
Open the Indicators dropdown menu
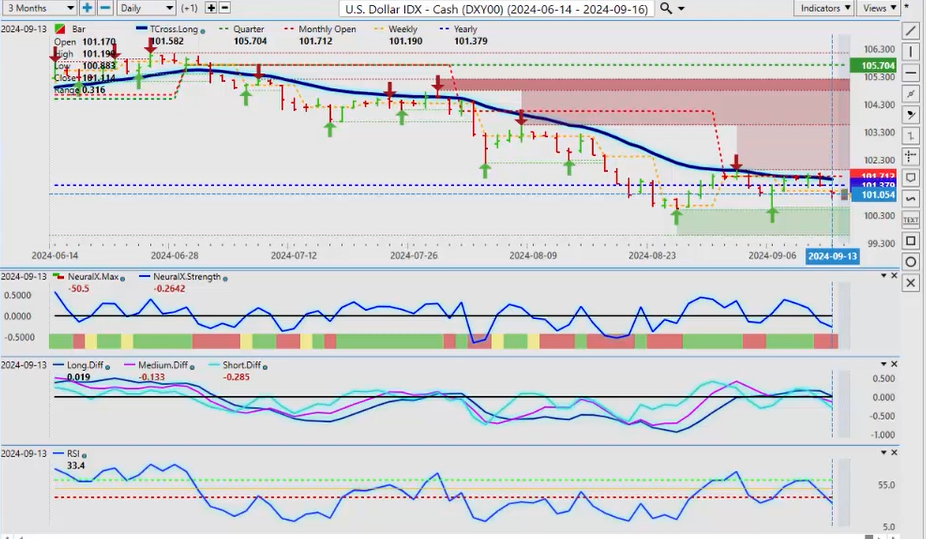824,8
